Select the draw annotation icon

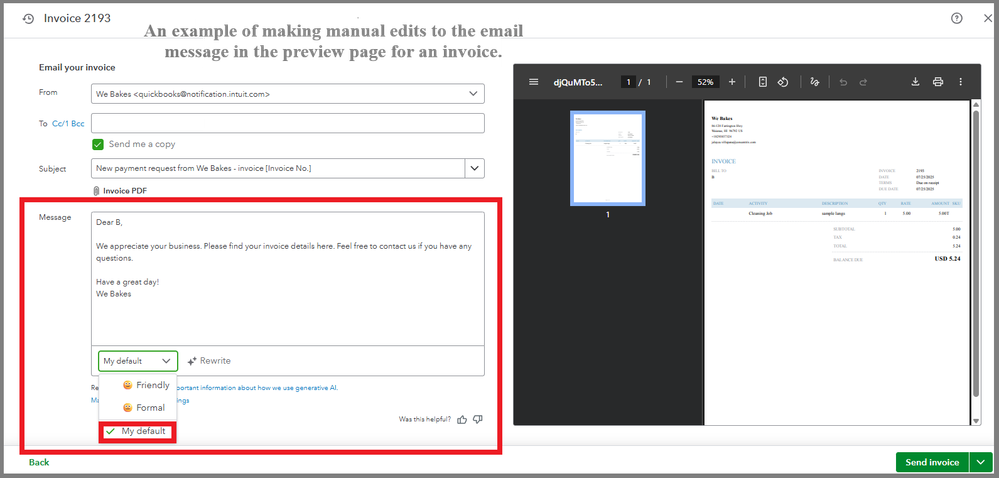814,82
